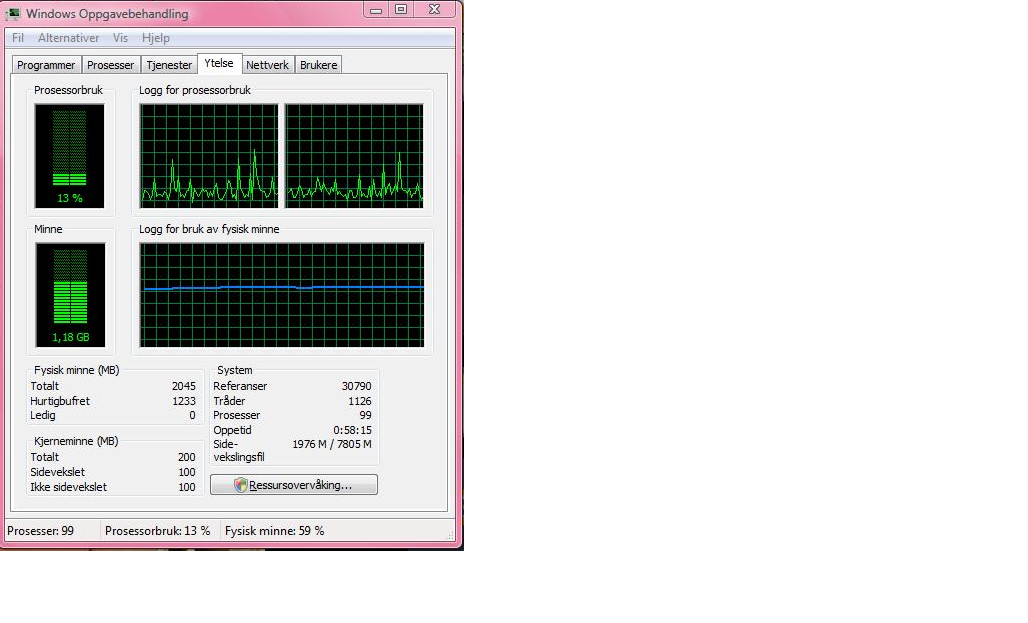
Task: Open the Vis menu
Action: coord(120,38)
